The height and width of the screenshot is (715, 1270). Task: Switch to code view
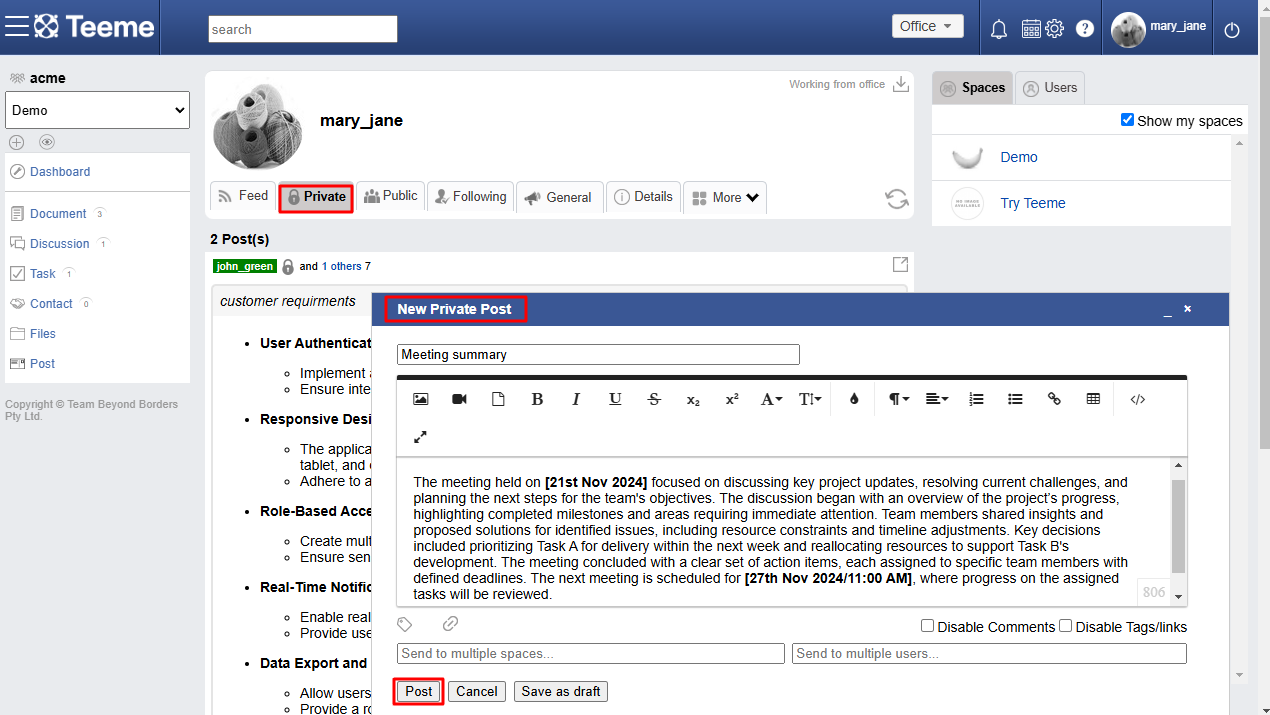pyautogui.click(x=1138, y=399)
